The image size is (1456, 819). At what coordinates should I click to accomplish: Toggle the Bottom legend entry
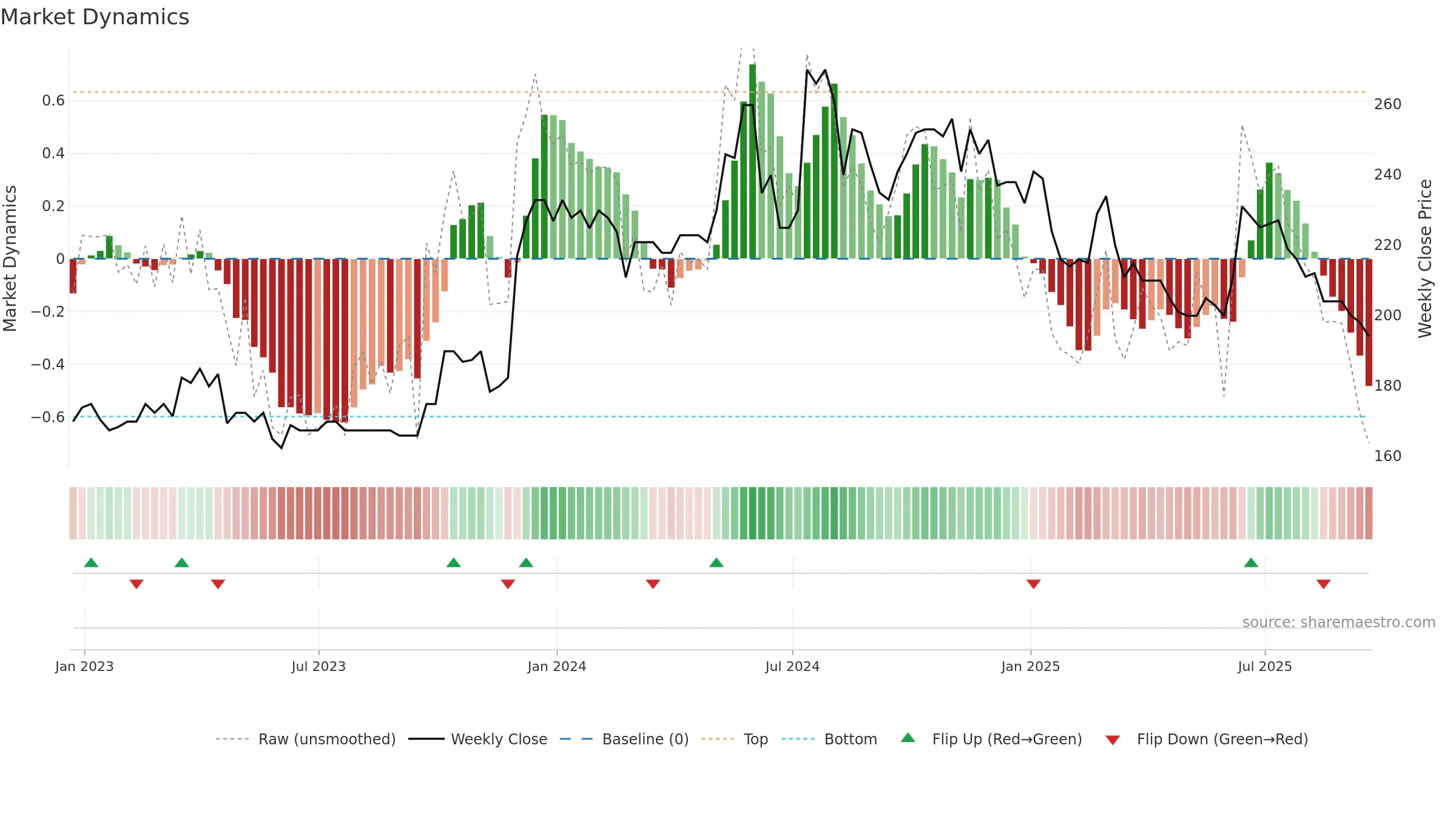click(x=829, y=739)
